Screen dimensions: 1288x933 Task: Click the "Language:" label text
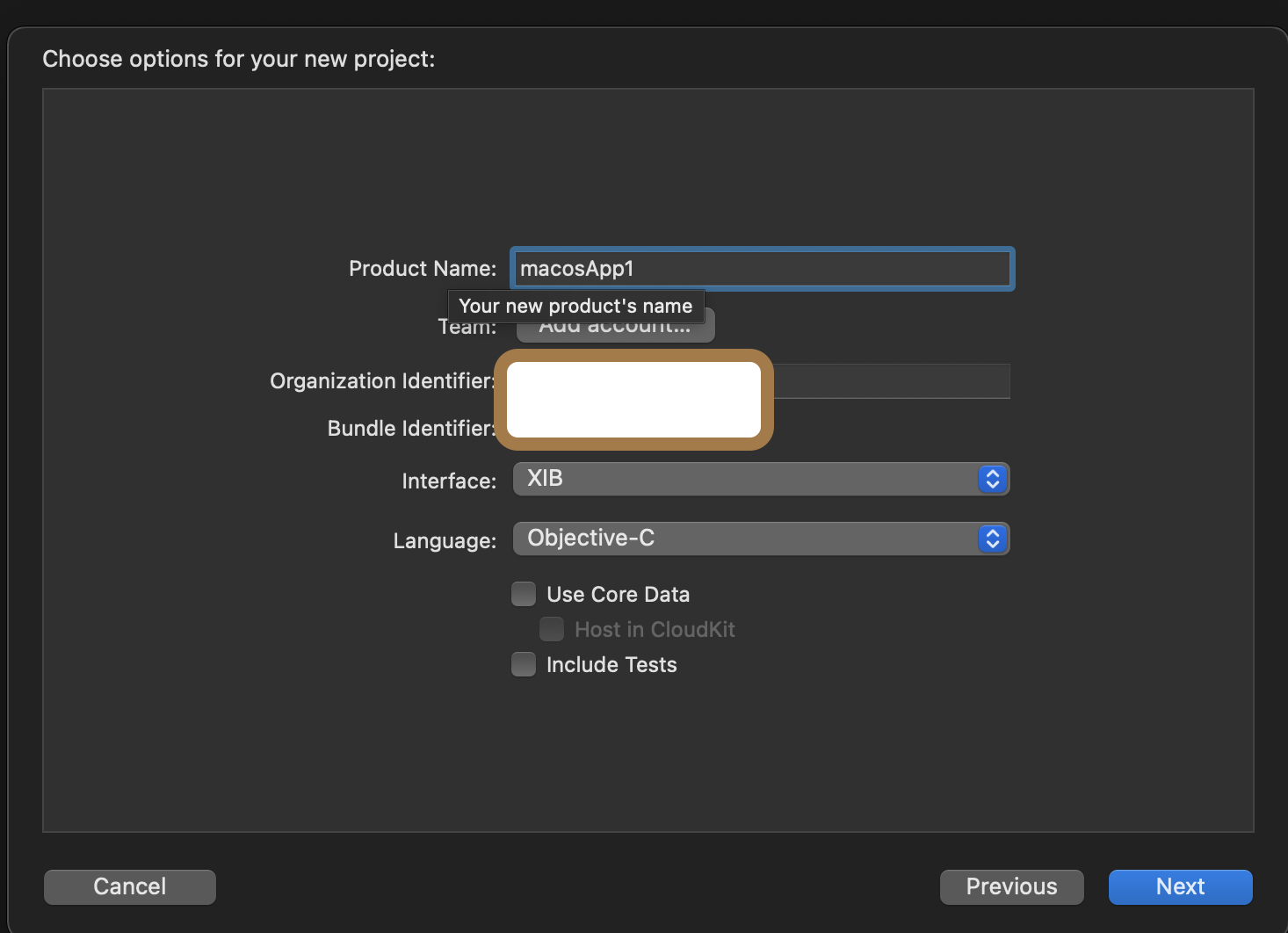(445, 541)
